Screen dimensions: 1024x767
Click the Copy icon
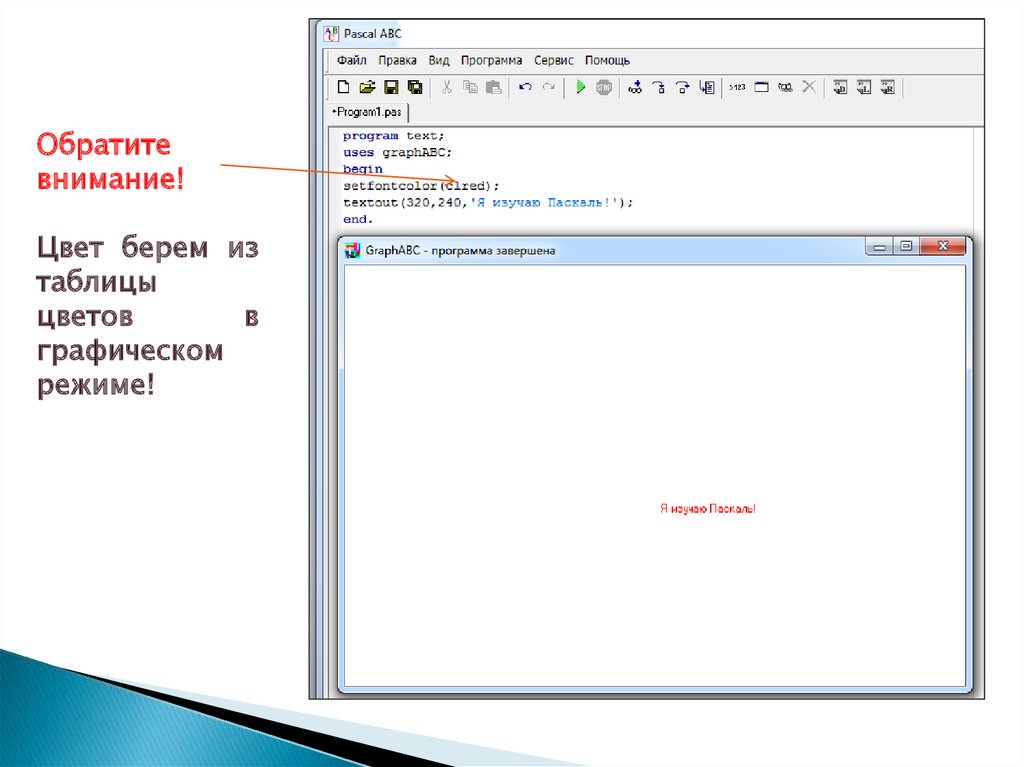click(470, 87)
